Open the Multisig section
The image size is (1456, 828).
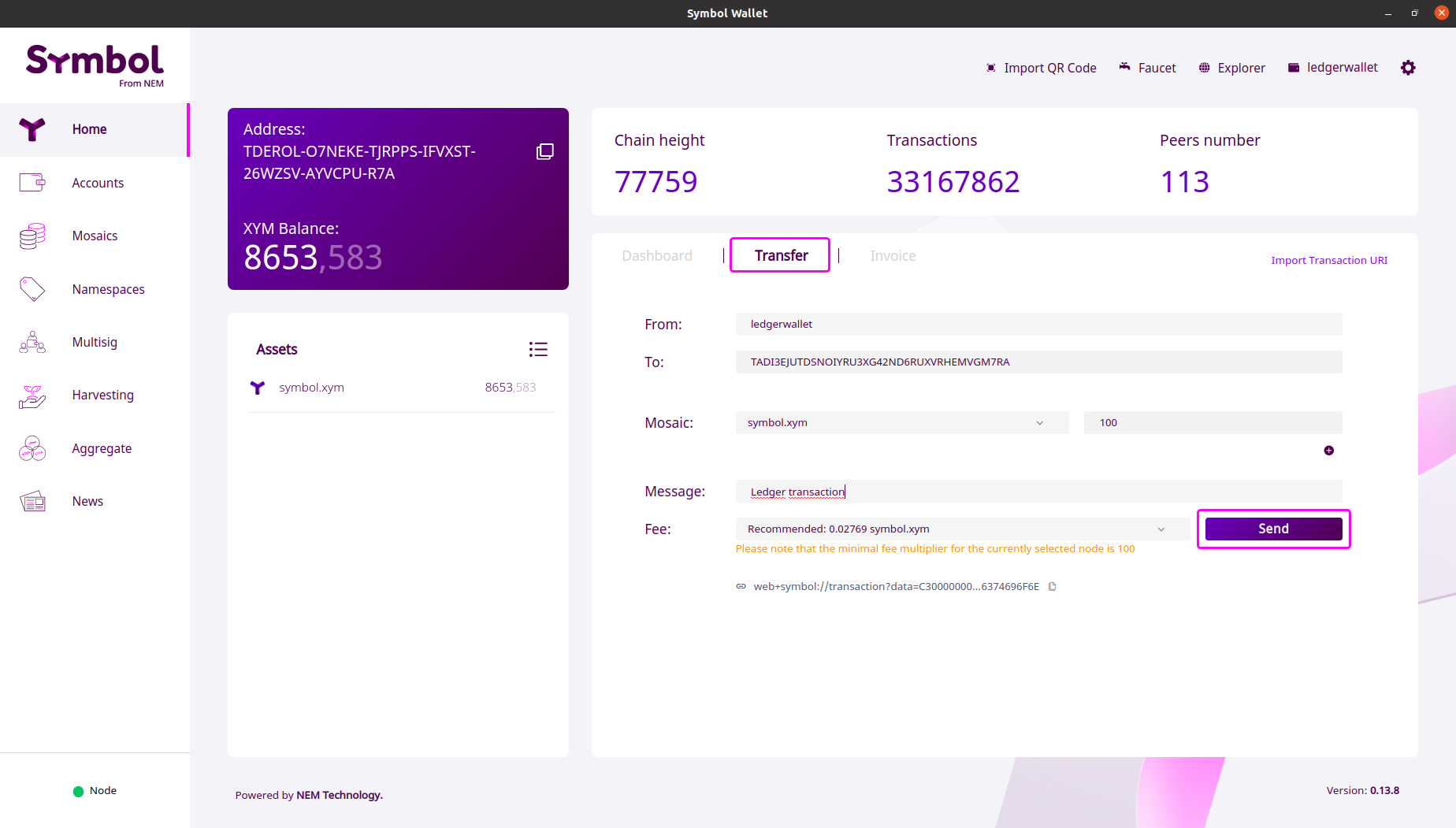pos(95,342)
